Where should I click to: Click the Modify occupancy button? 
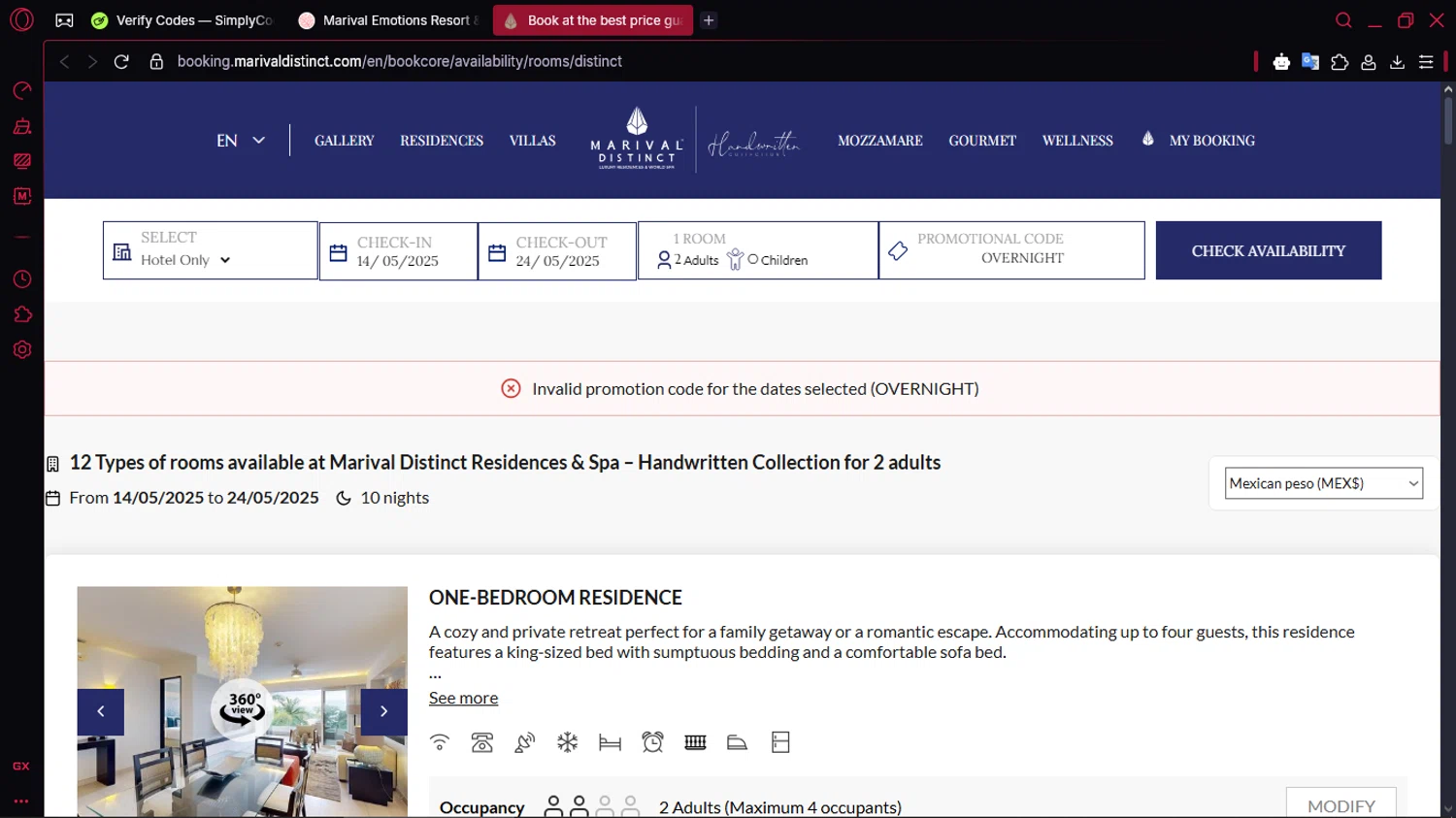pyautogui.click(x=1341, y=803)
